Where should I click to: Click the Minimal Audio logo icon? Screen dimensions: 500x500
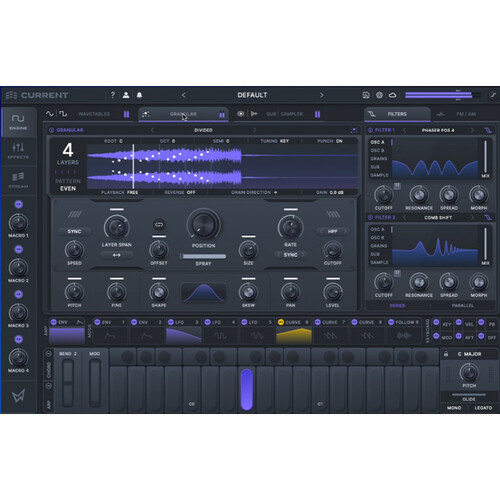click(18, 396)
